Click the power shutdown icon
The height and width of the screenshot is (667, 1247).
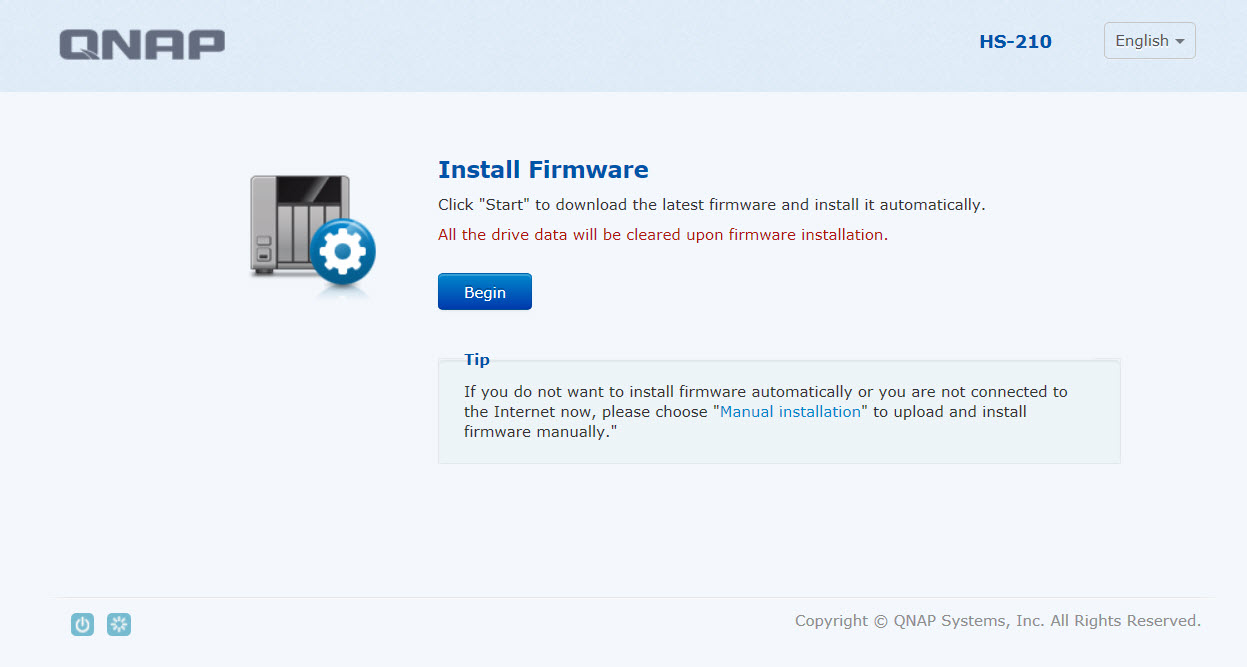tap(83, 625)
